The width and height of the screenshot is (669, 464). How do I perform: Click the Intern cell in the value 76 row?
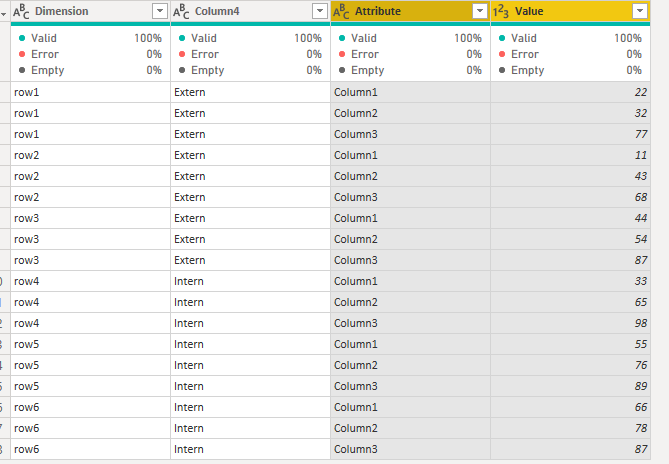click(x=250, y=365)
